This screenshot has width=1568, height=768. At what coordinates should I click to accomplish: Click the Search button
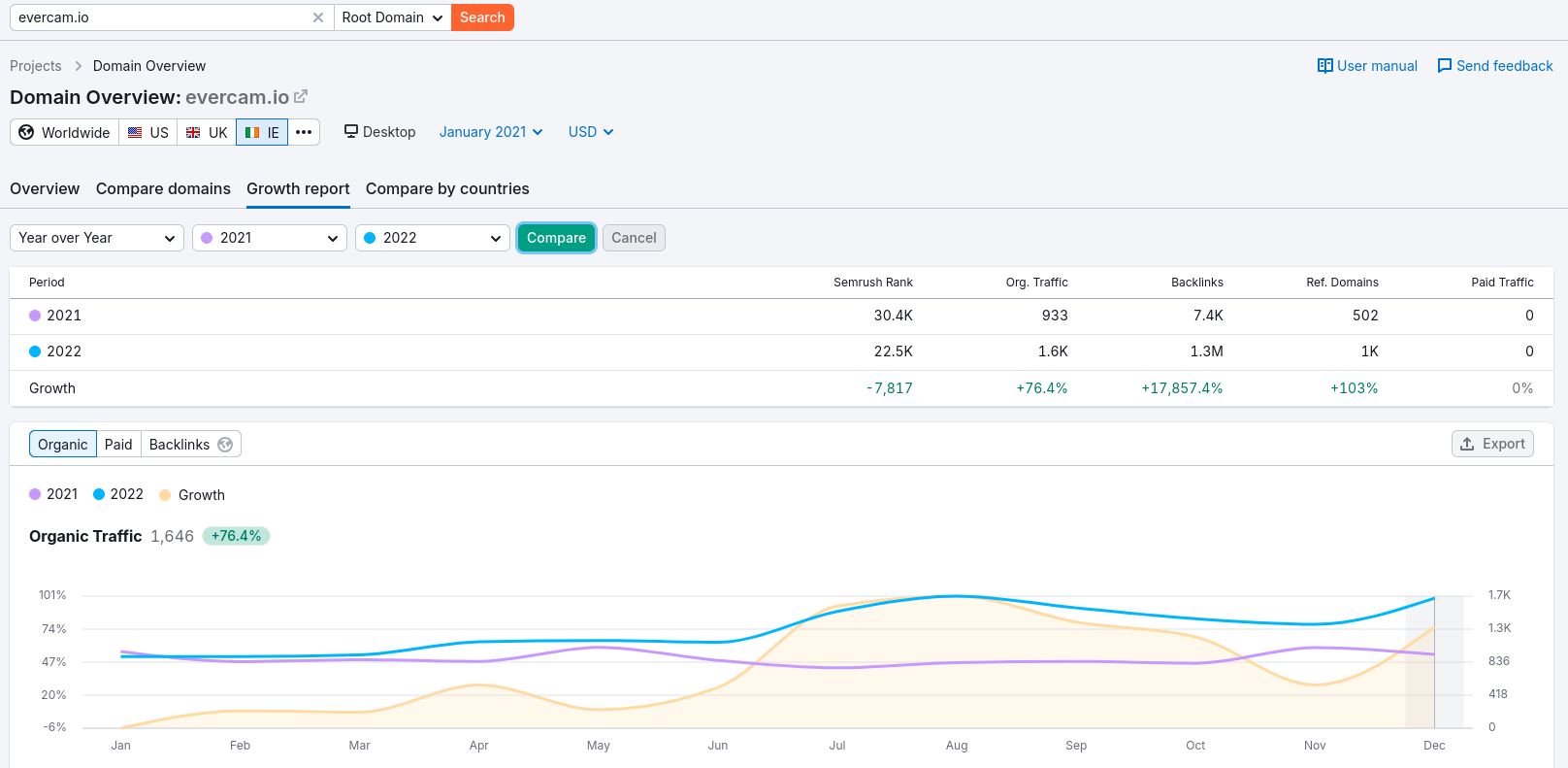[482, 17]
